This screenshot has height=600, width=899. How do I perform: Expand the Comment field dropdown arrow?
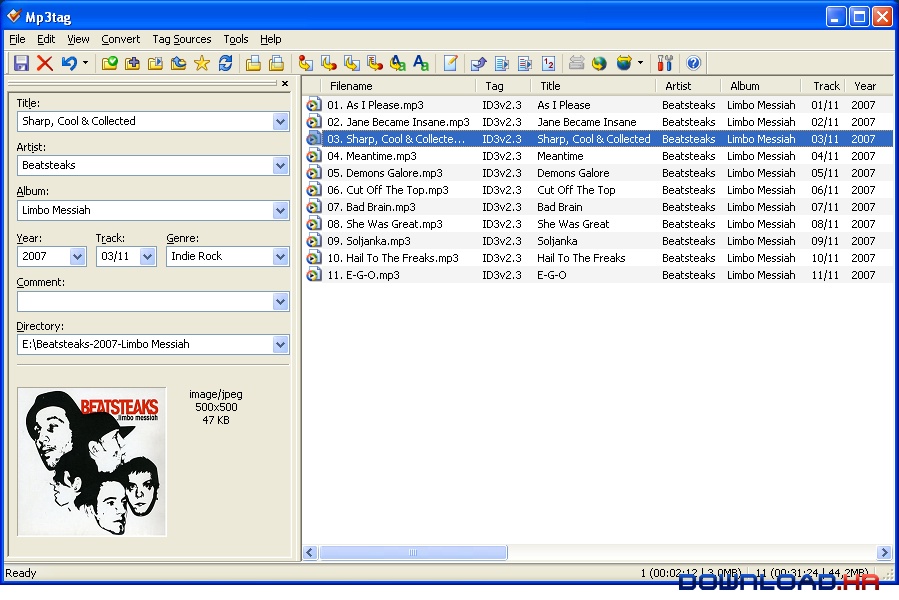(280, 302)
